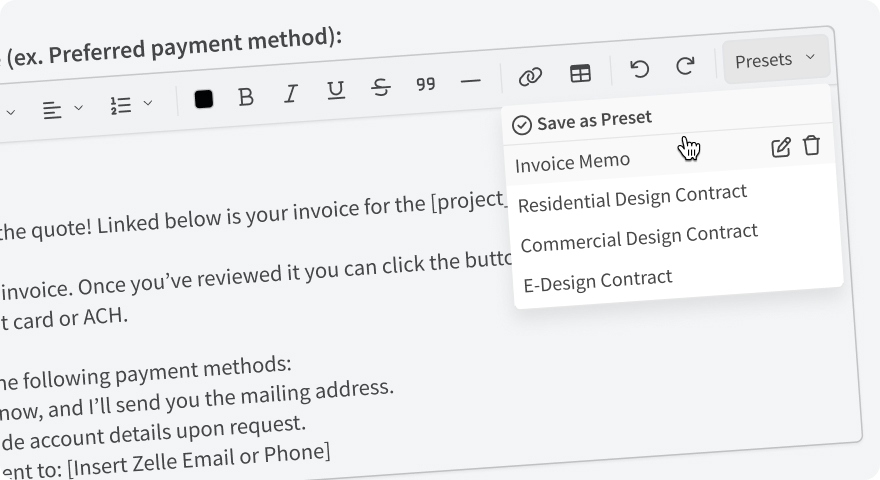Insert a horizontal rule
The width and height of the screenshot is (880, 480).
(471, 81)
